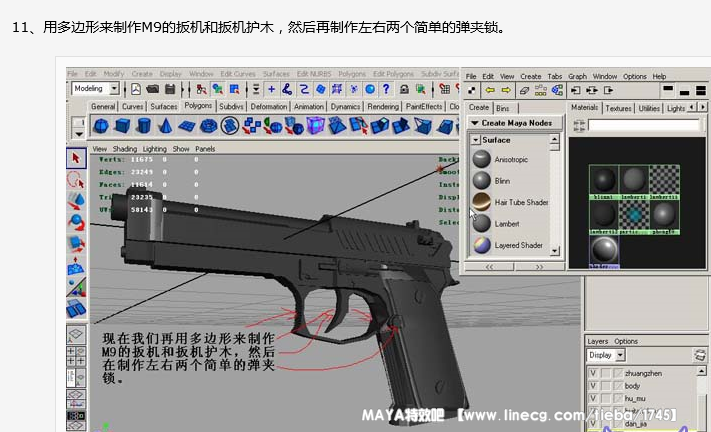Select by component type mode icon
The width and height of the screenshot is (711, 432).
click(234, 89)
